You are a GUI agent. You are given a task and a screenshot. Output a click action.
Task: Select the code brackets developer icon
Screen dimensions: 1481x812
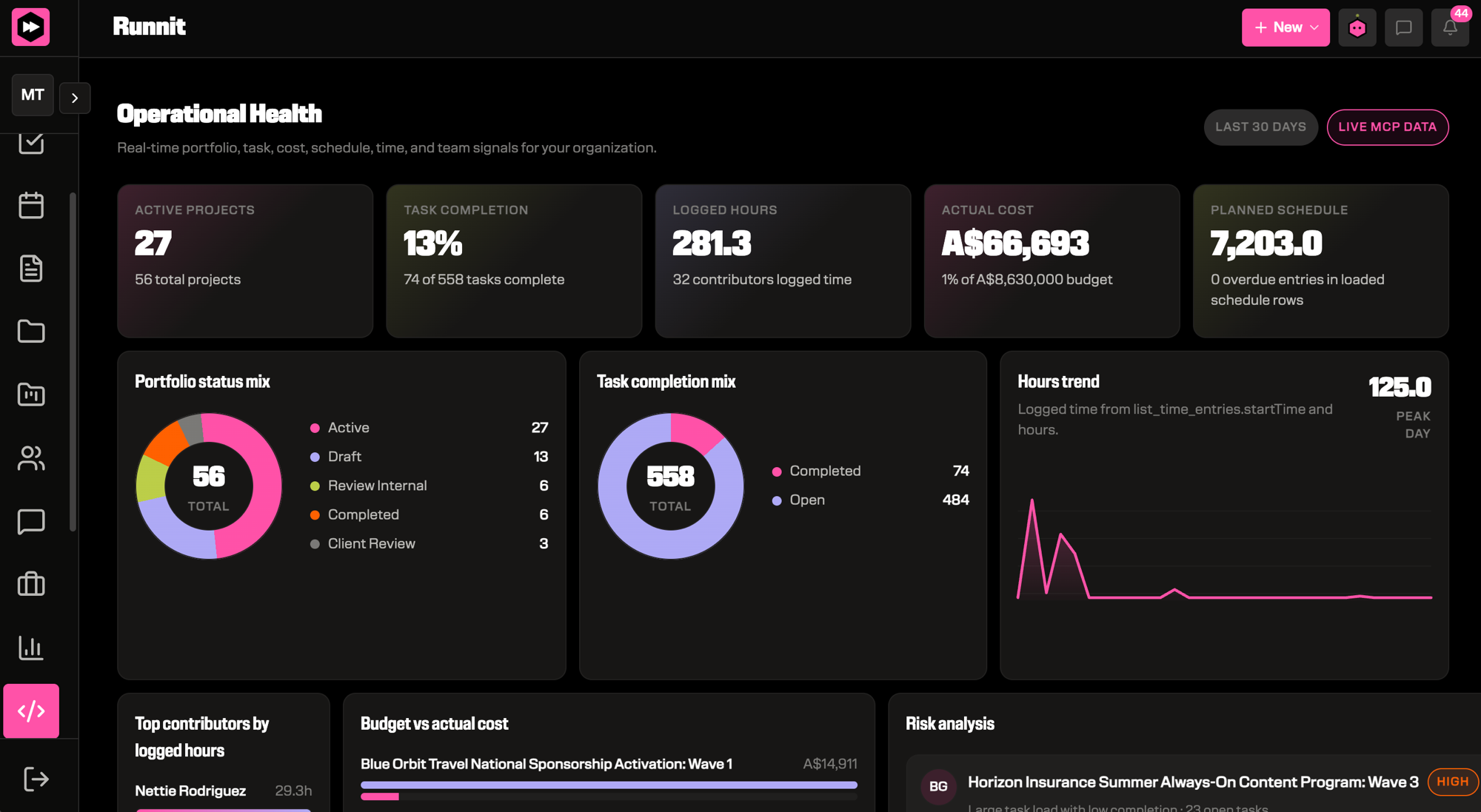coord(31,711)
